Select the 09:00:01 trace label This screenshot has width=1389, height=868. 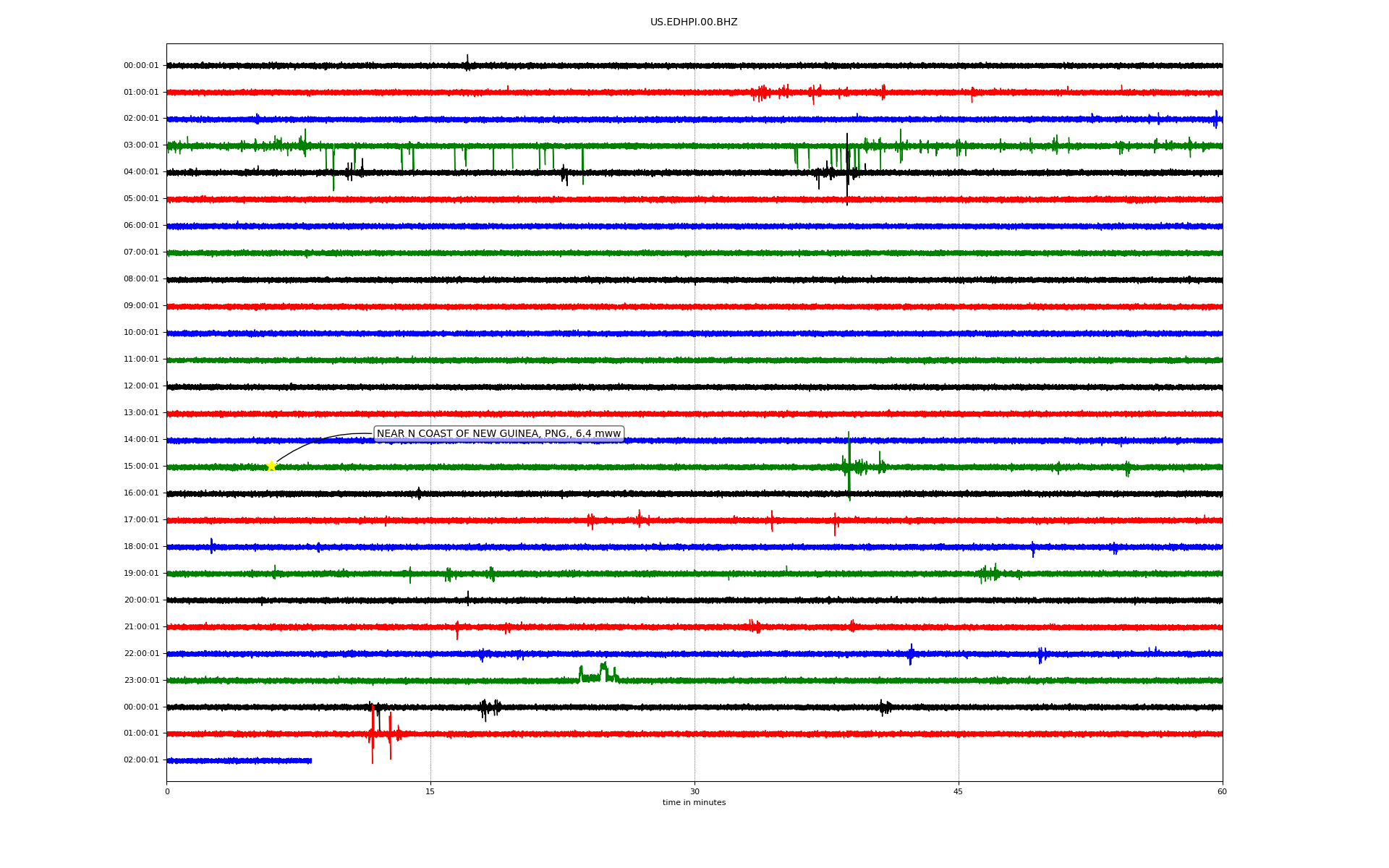pyautogui.click(x=141, y=306)
